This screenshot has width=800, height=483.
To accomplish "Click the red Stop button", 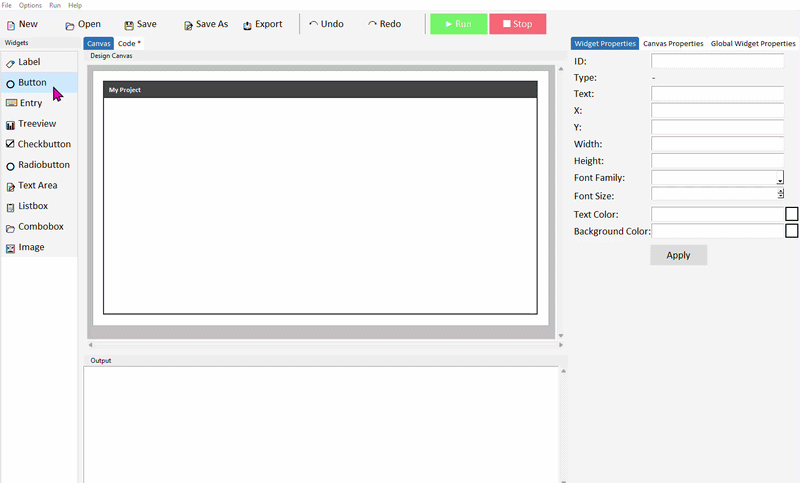I will pyautogui.click(x=518, y=24).
